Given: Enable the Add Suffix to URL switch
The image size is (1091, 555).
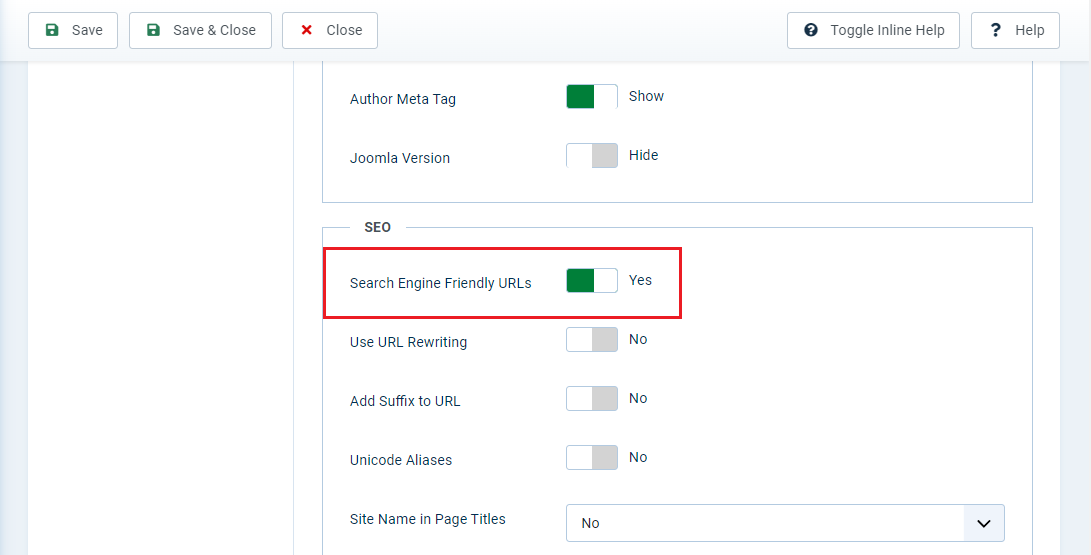Looking at the screenshot, I should [x=591, y=399].
